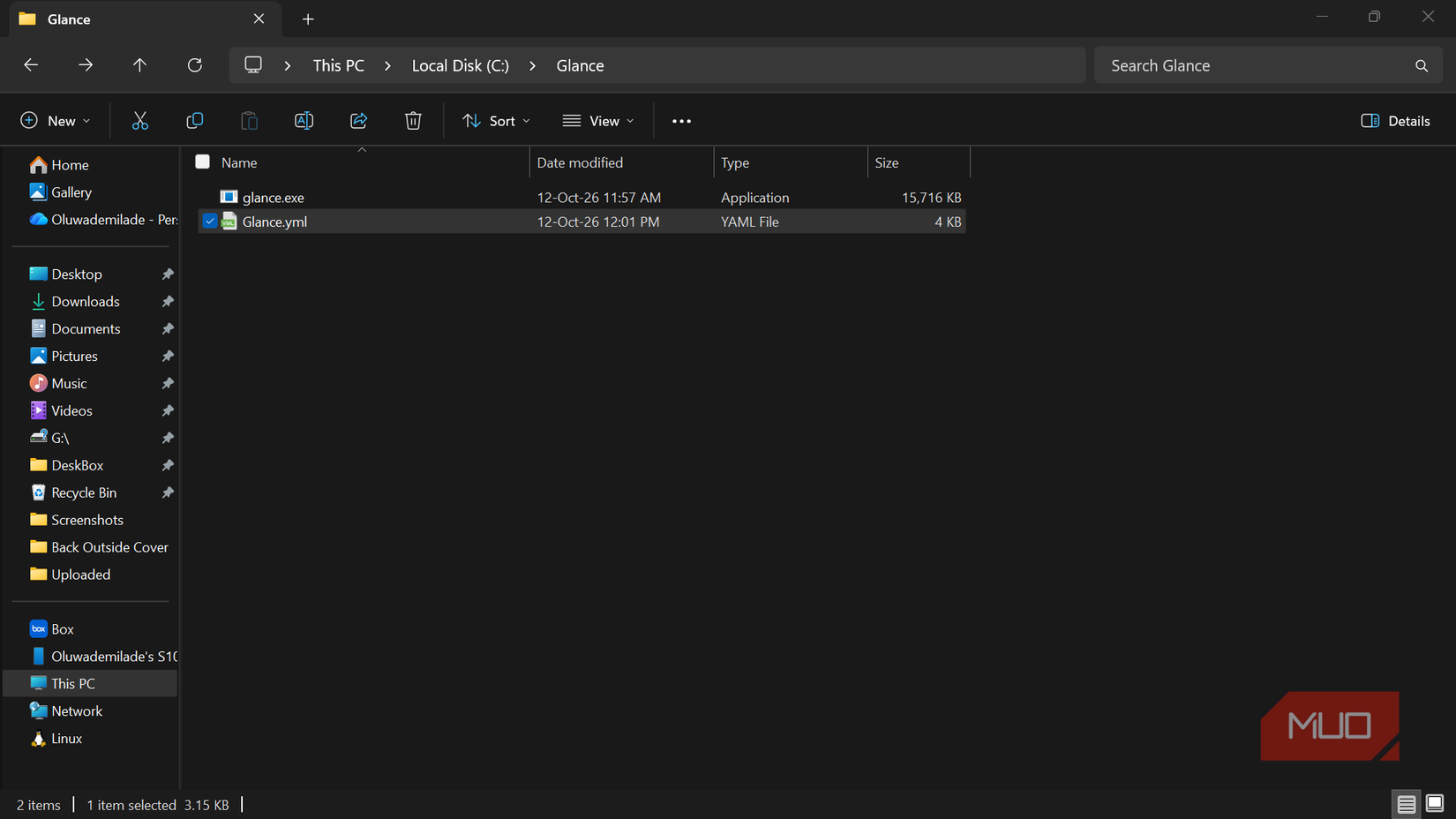
Task: Open the New item dropdown
Action: [55, 121]
